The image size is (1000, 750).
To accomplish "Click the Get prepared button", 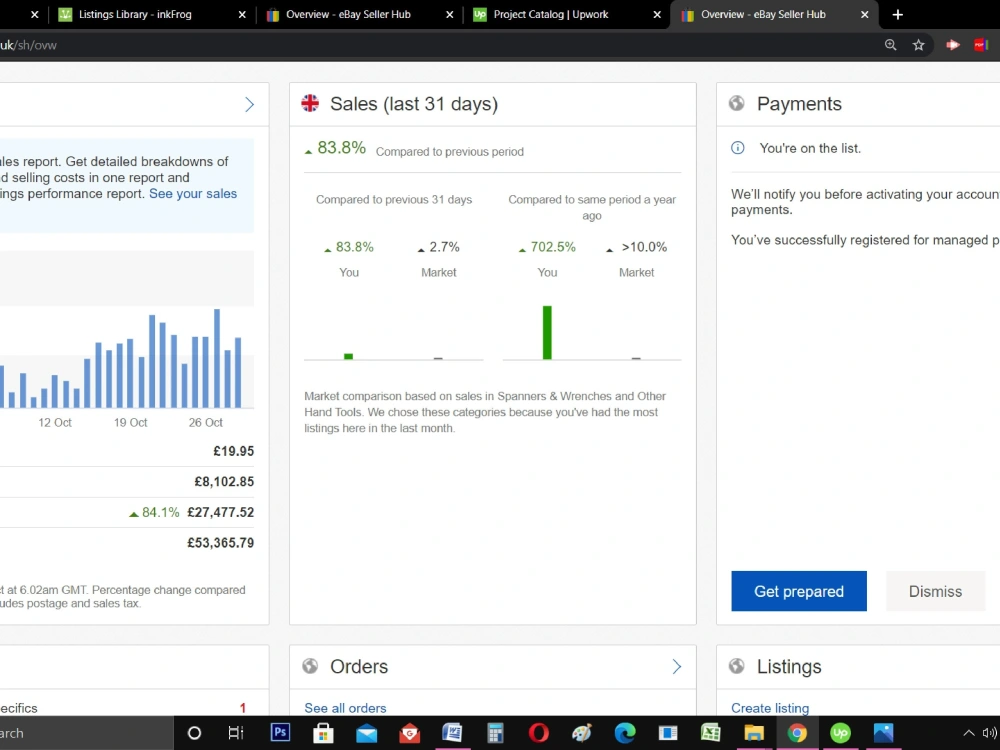I will [798, 591].
